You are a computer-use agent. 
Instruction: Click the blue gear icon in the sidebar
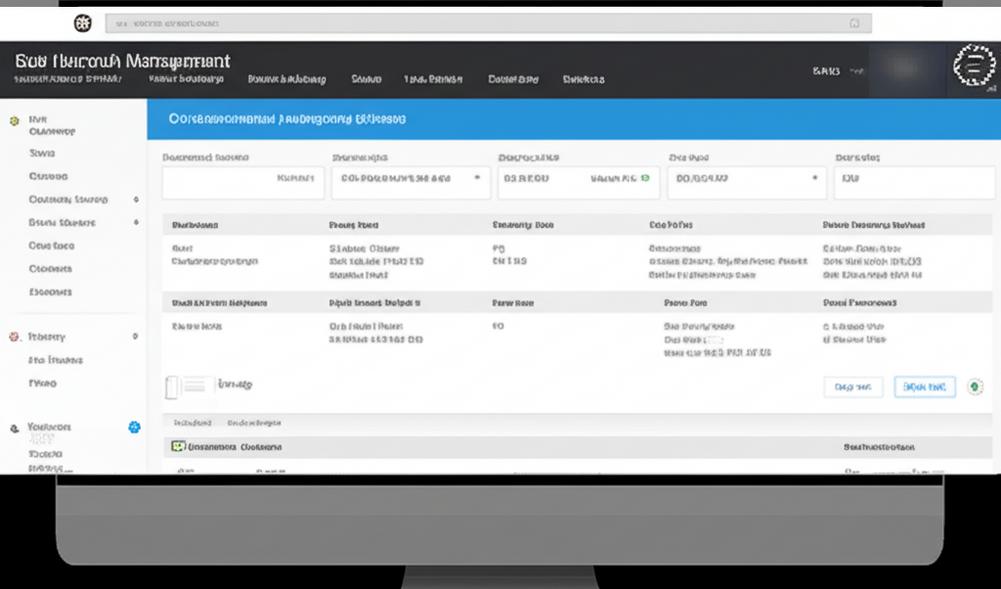134,427
